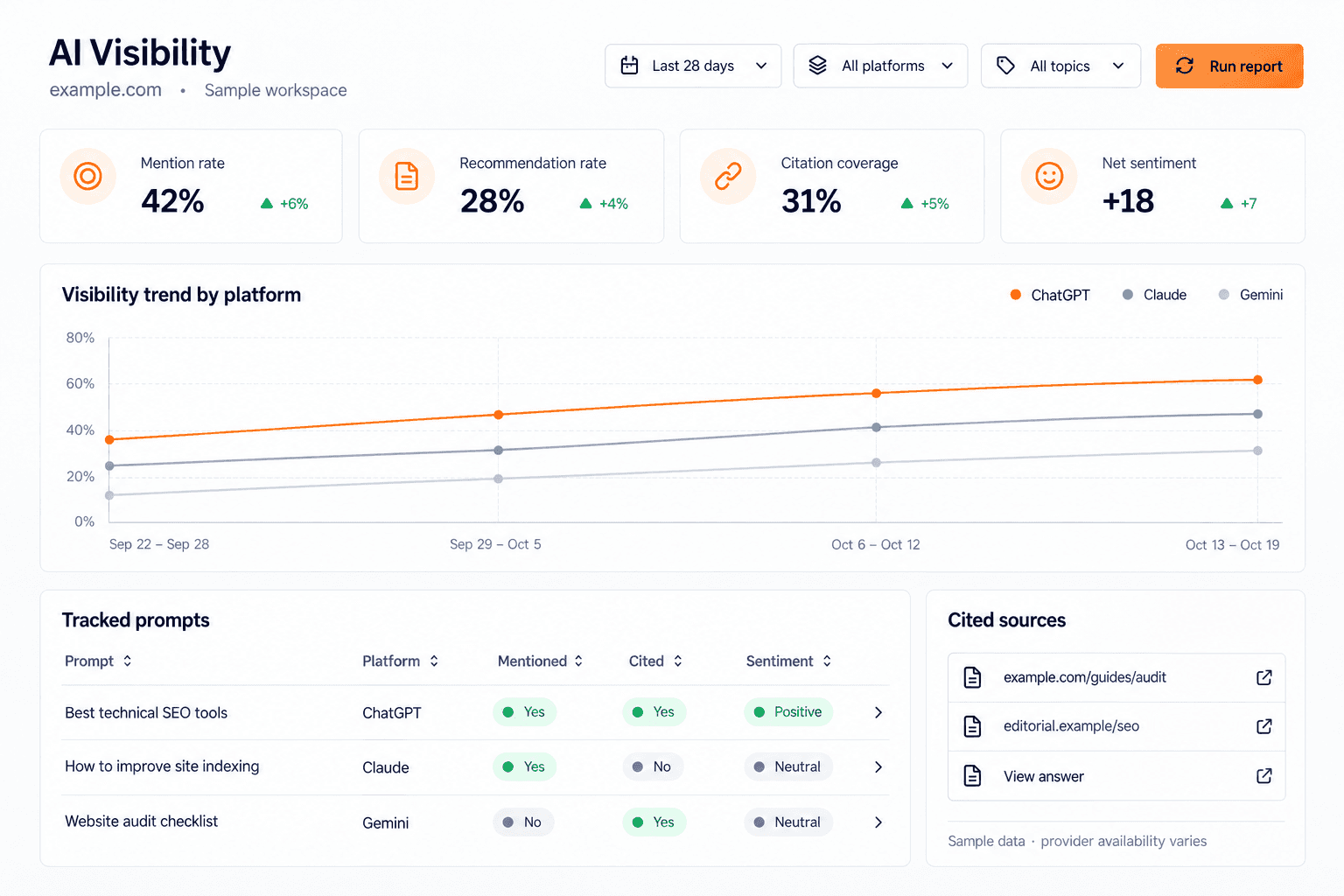The image size is (1344, 896).
Task: Click the ChatGPT data point for Sep 22 – Sep 28
Action: 109,439
